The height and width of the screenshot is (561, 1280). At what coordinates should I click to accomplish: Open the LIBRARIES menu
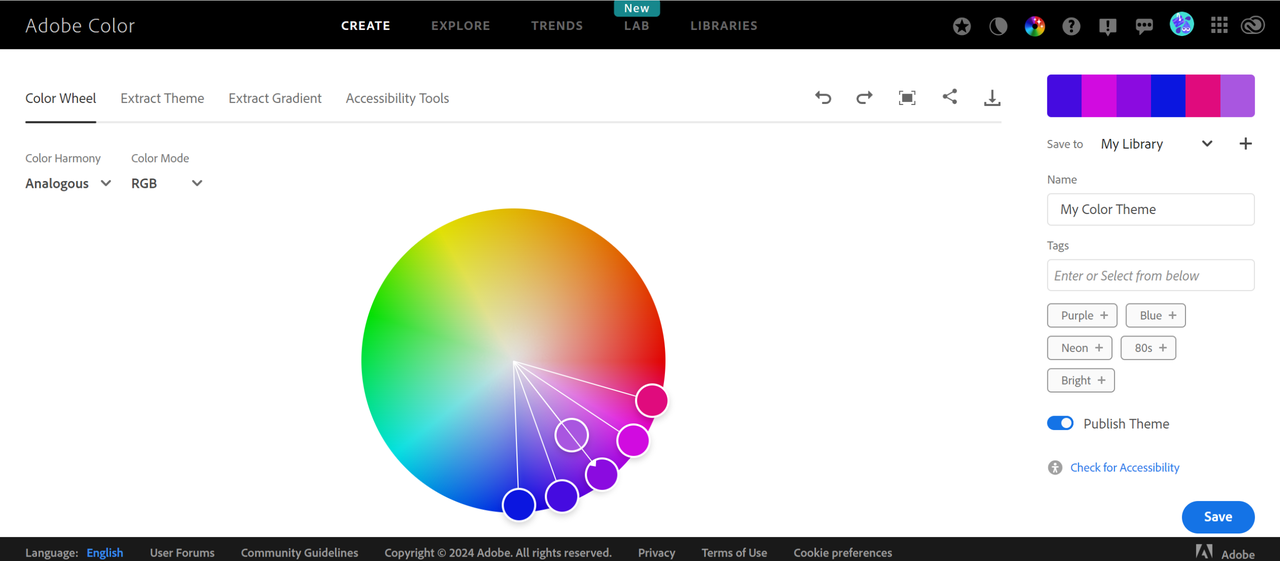click(x=724, y=26)
